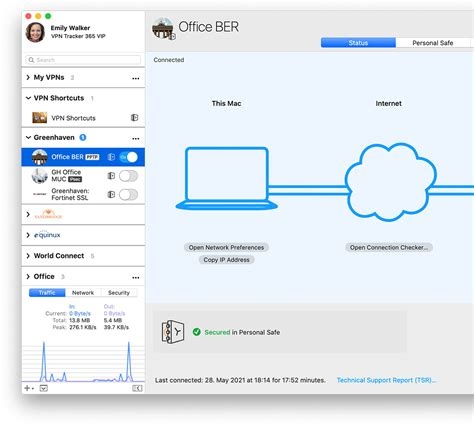Click Copy IP Address button
The width and height of the screenshot is (474, 426).
[226, 260]
